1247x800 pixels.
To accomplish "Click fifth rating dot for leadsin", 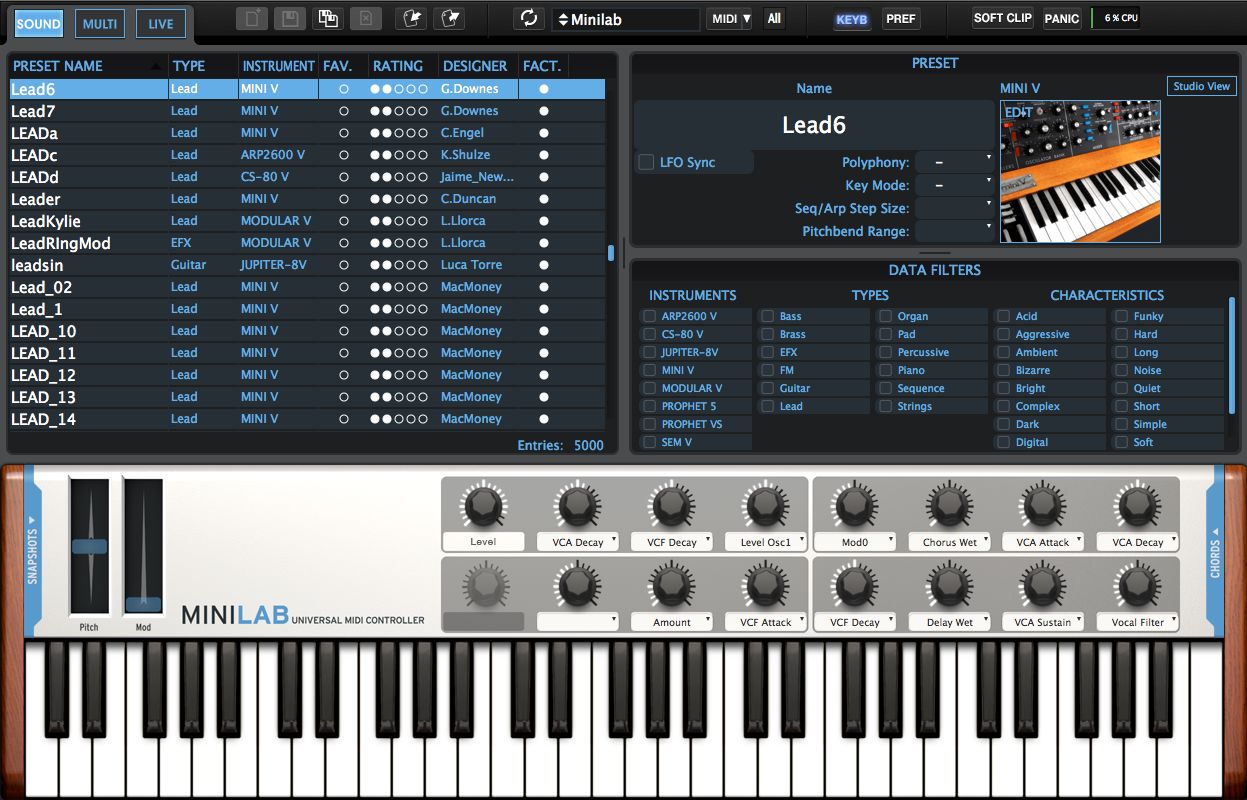I will (x=423, y=265).
